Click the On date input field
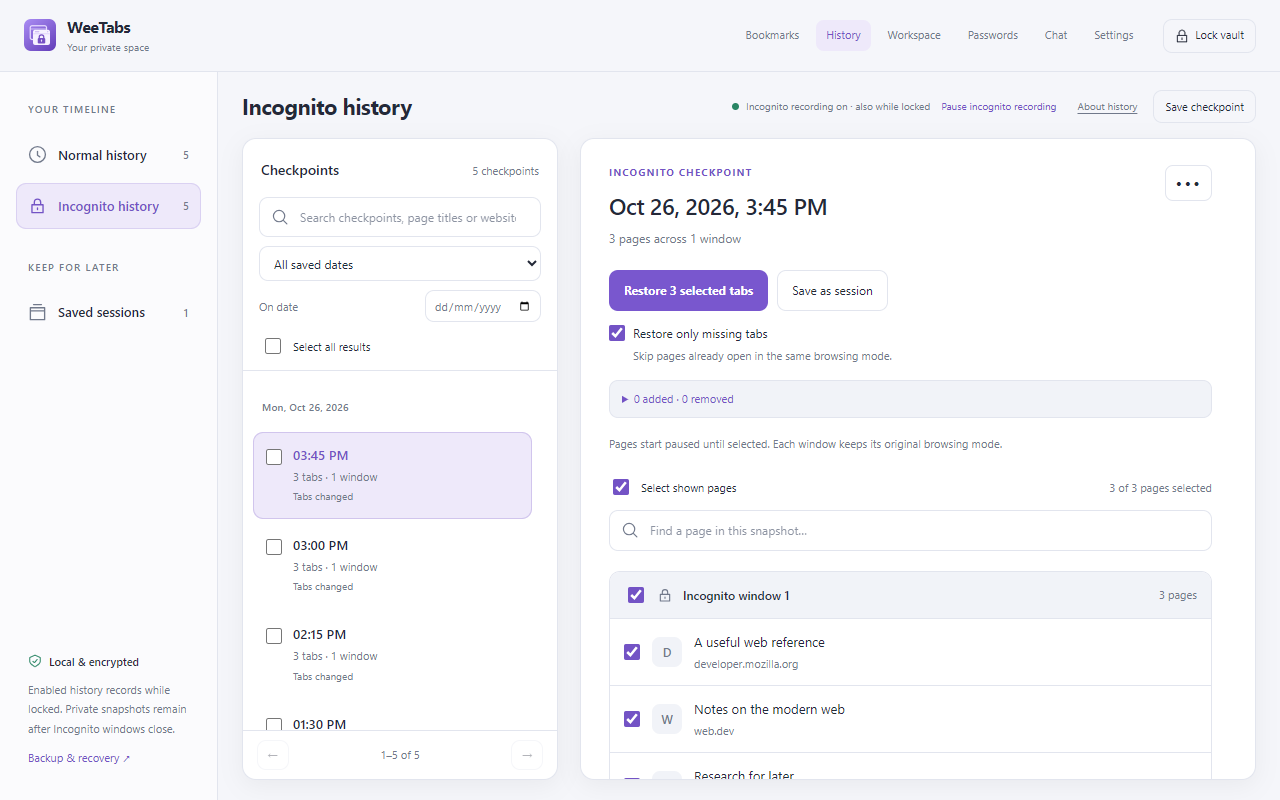1280x800 pixels. [483, 307]
